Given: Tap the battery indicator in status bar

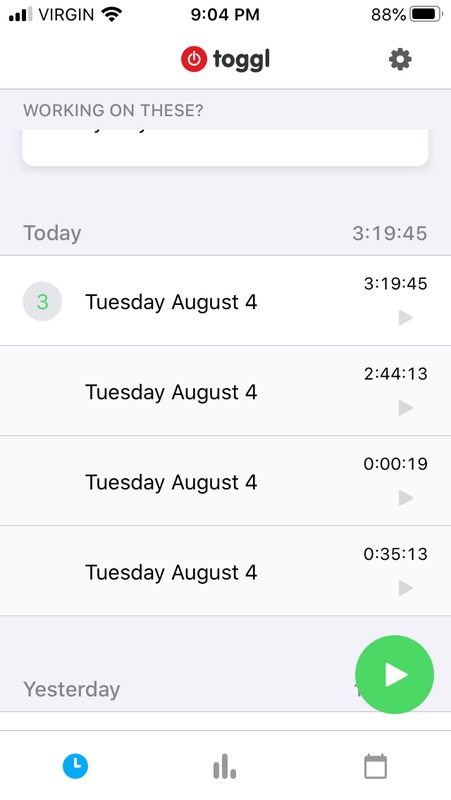Looking at the screenshot, I should tap(426, 14).
